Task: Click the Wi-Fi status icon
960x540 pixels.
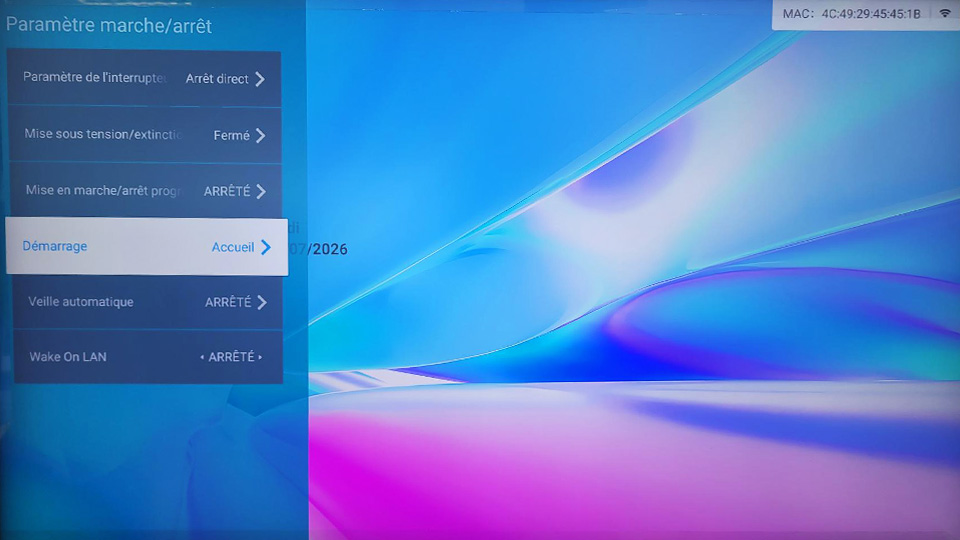Action: [945, 13]
